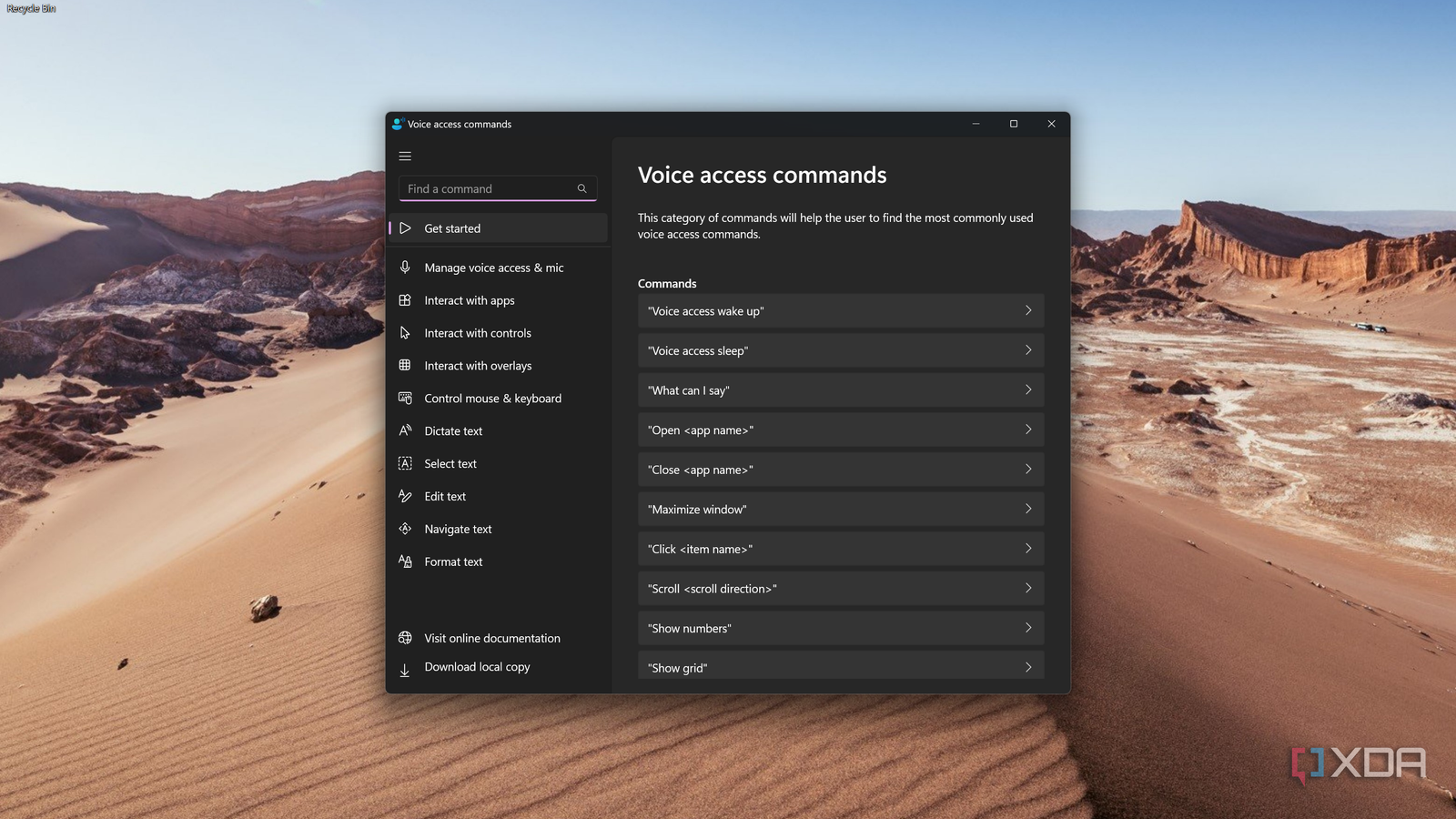Click the Format text icon
The image size is (1456, 819).
click(405, 561)
